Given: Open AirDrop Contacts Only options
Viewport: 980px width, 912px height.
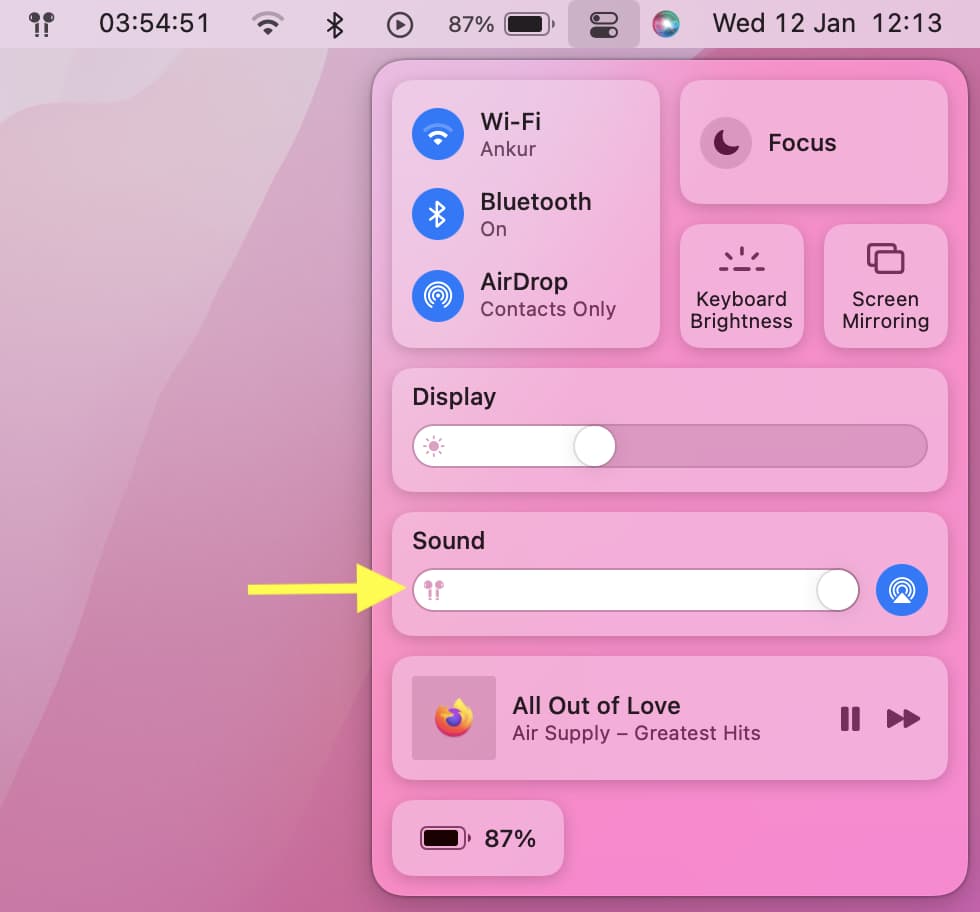Looking at the screenshot, I should click(x=548, y=295).
